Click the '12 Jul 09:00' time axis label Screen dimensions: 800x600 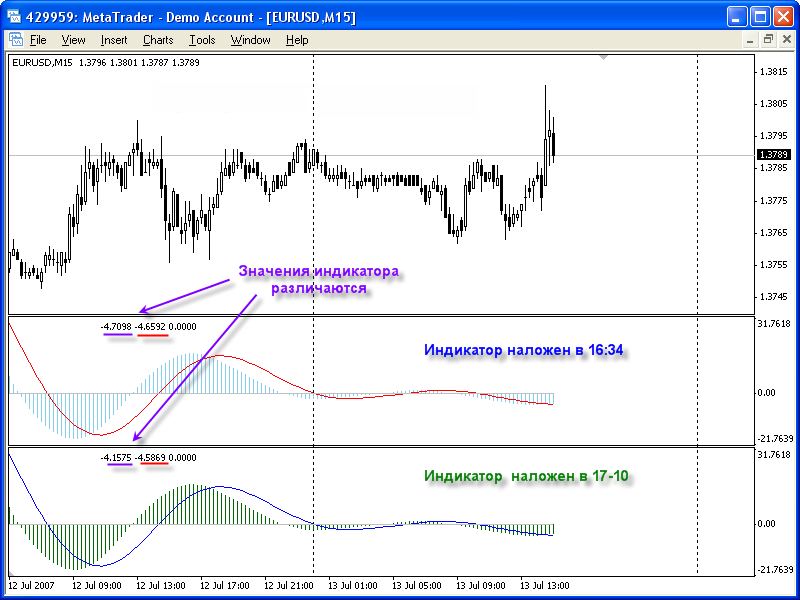pyautogui.click(x=96, y=585)
